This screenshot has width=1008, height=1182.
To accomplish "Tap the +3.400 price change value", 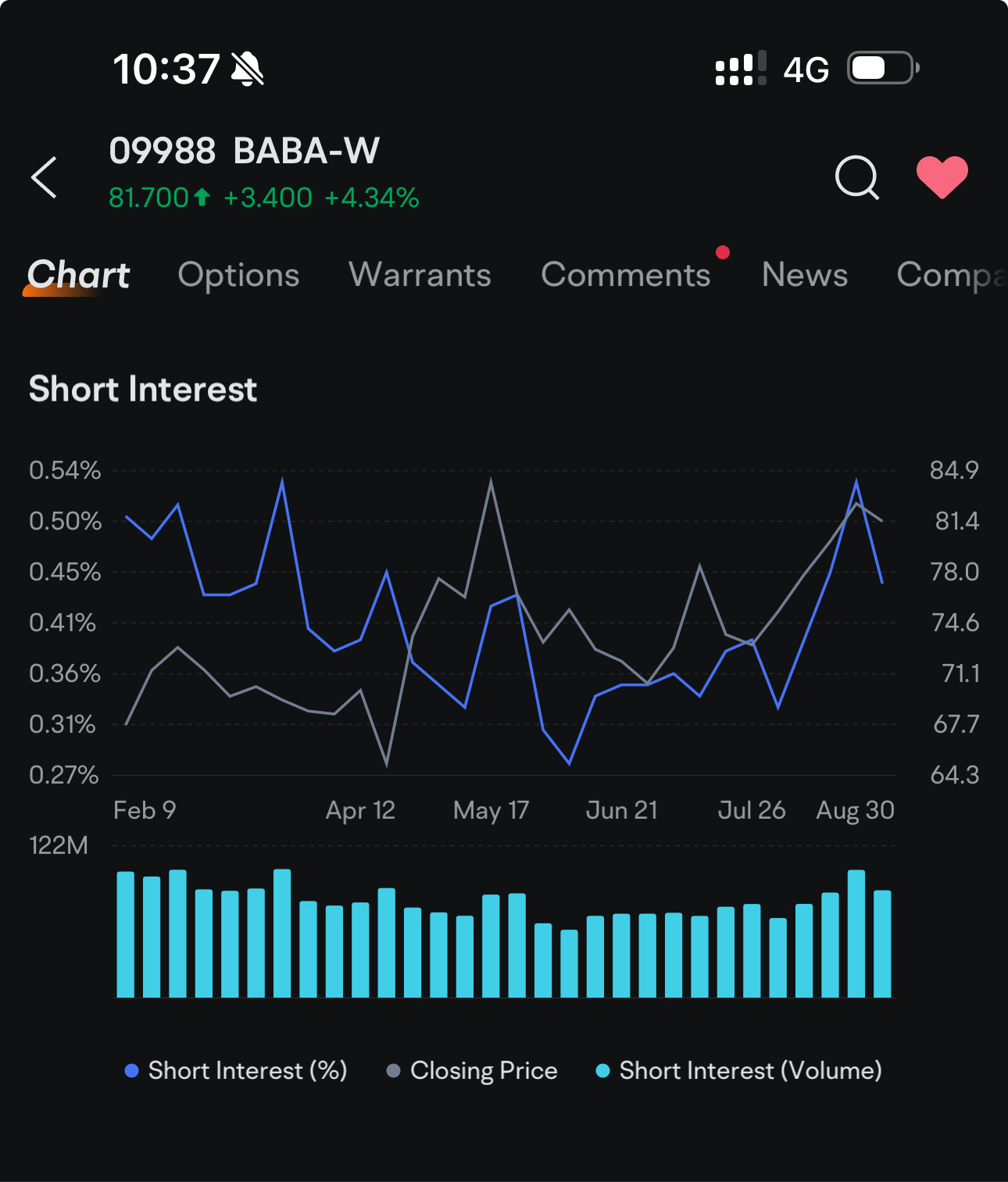I will [x=267, y=198].
